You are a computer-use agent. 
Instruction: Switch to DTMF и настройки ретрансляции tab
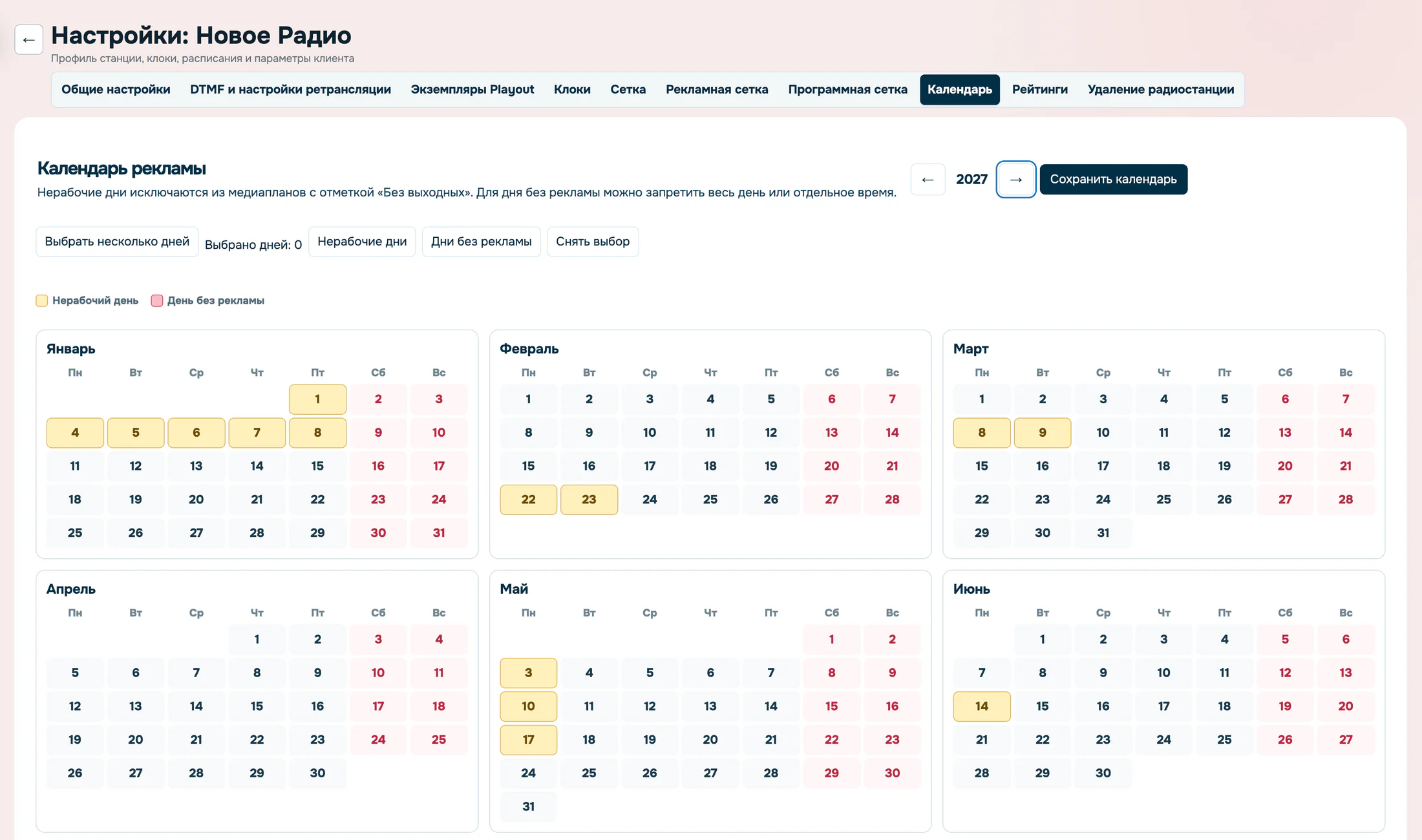coord(290,89)
